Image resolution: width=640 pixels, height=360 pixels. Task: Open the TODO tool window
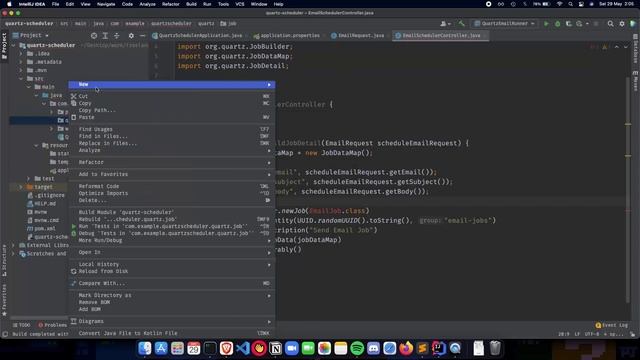[x=21, y=325]
